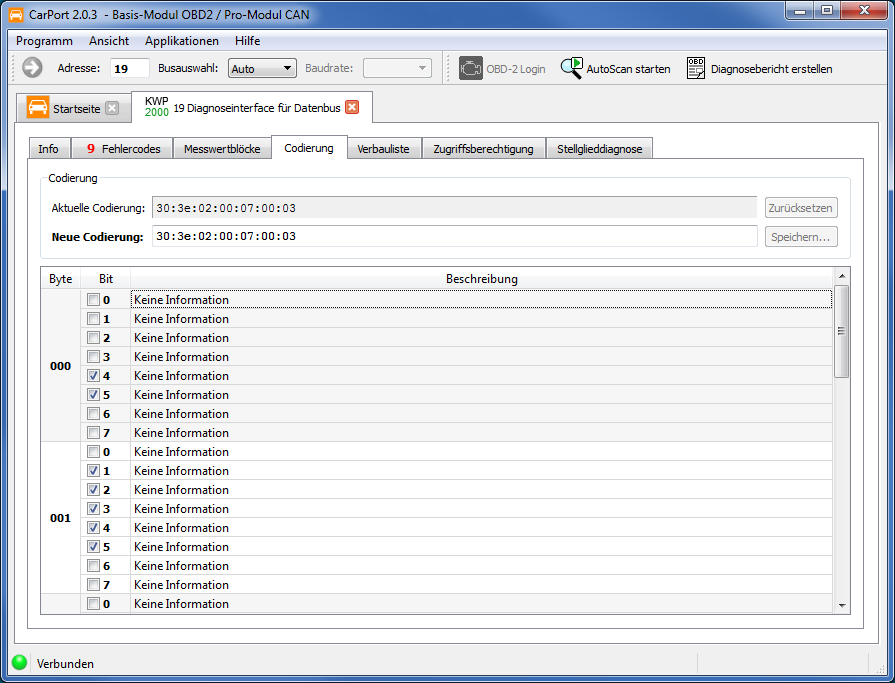Click the connect arrow icon beside Adresse
This screenshot has height=683, width=895.
pos(33,68)
